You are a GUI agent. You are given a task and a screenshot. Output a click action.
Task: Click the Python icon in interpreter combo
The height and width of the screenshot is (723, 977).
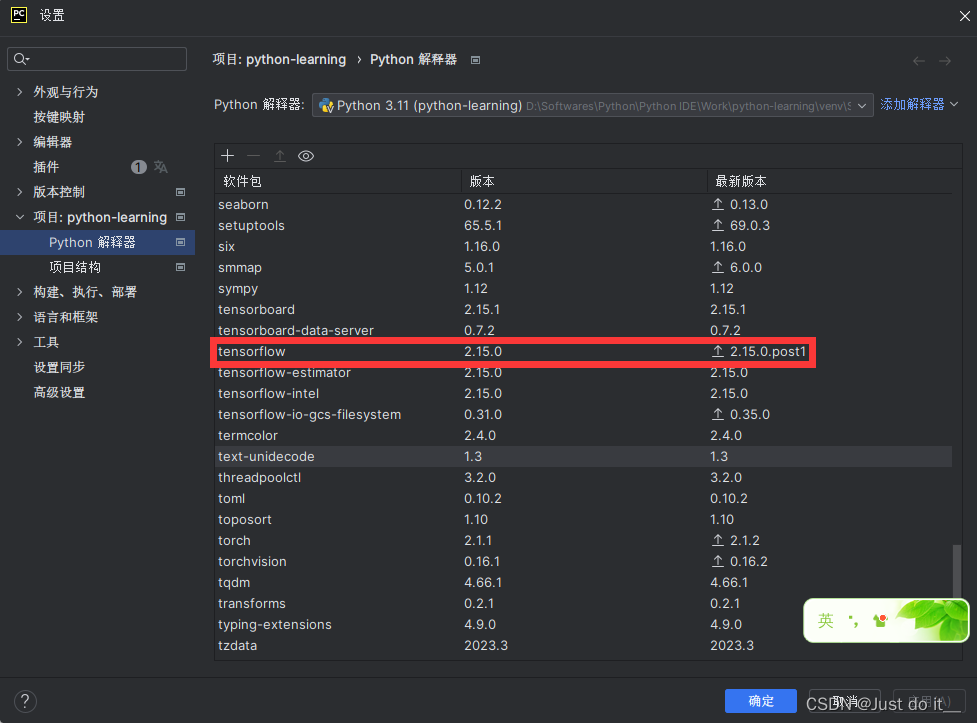(326, 105)
